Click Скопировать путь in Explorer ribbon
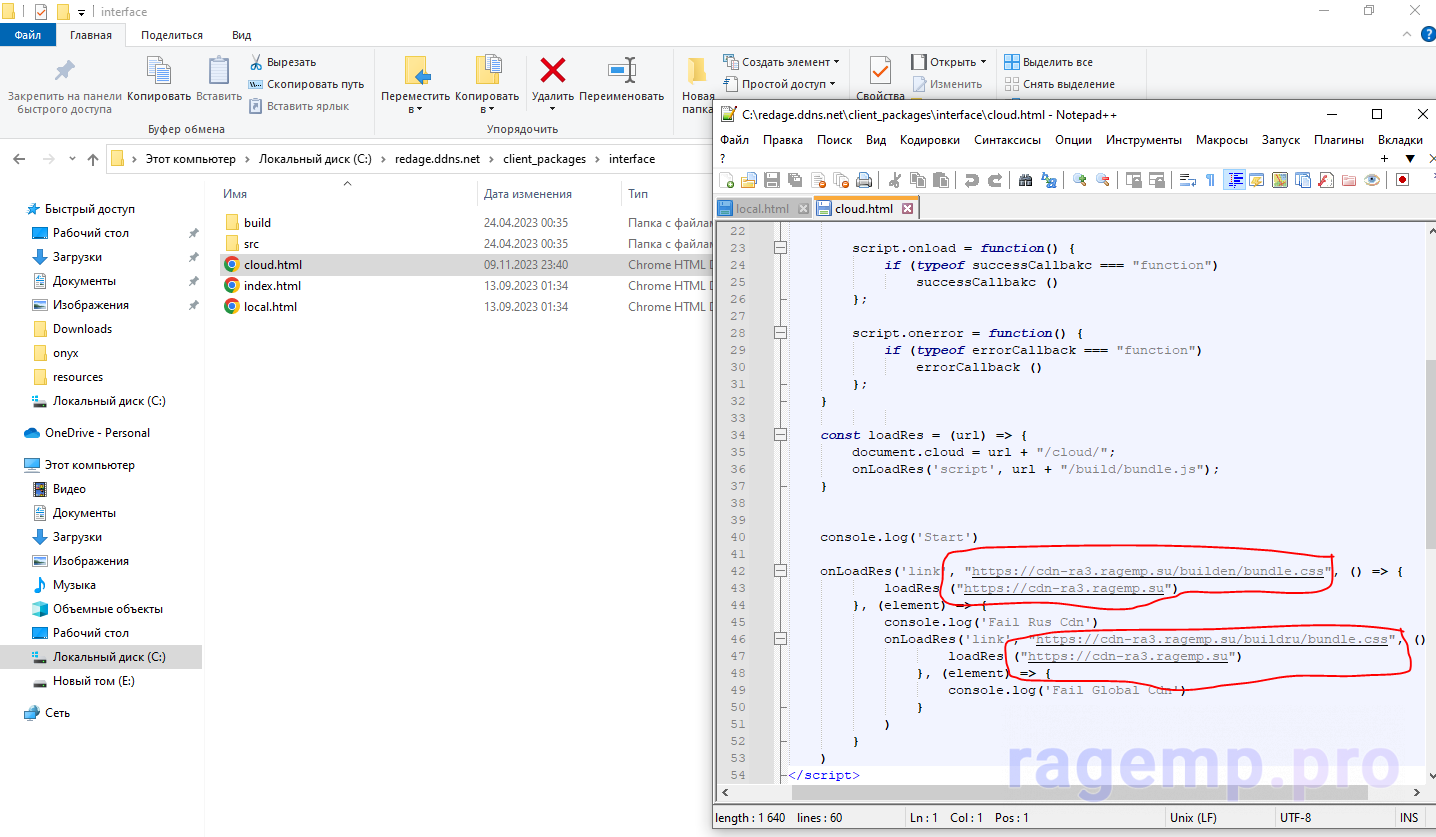 pyautogui.click(x=306, y=84)
